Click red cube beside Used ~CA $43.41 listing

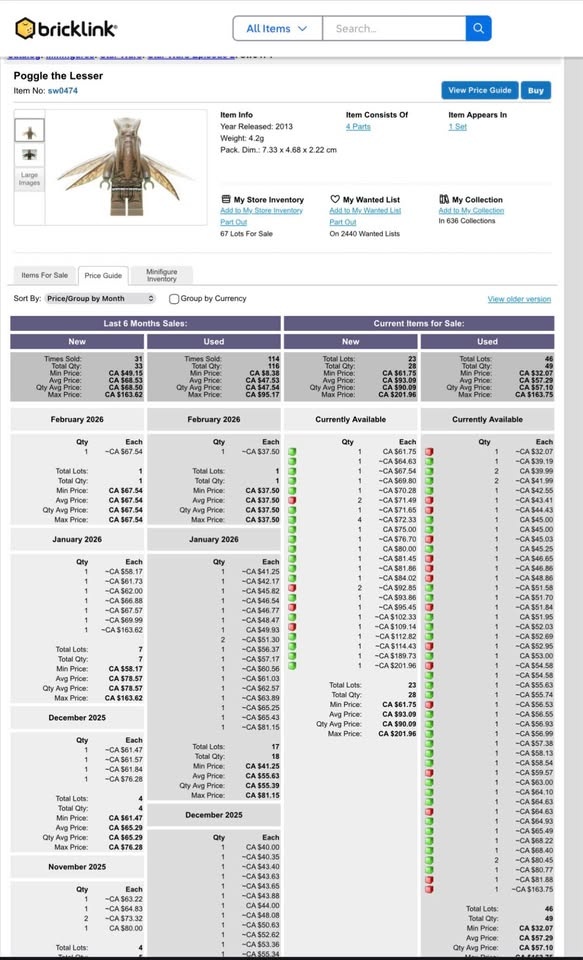[x=429, y=500]
